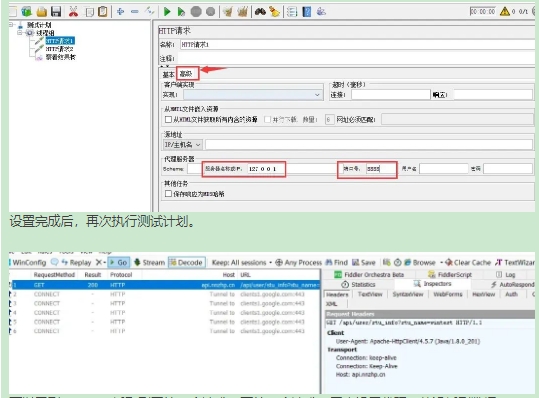Open the client implementation dropdown

pos(253,95)
